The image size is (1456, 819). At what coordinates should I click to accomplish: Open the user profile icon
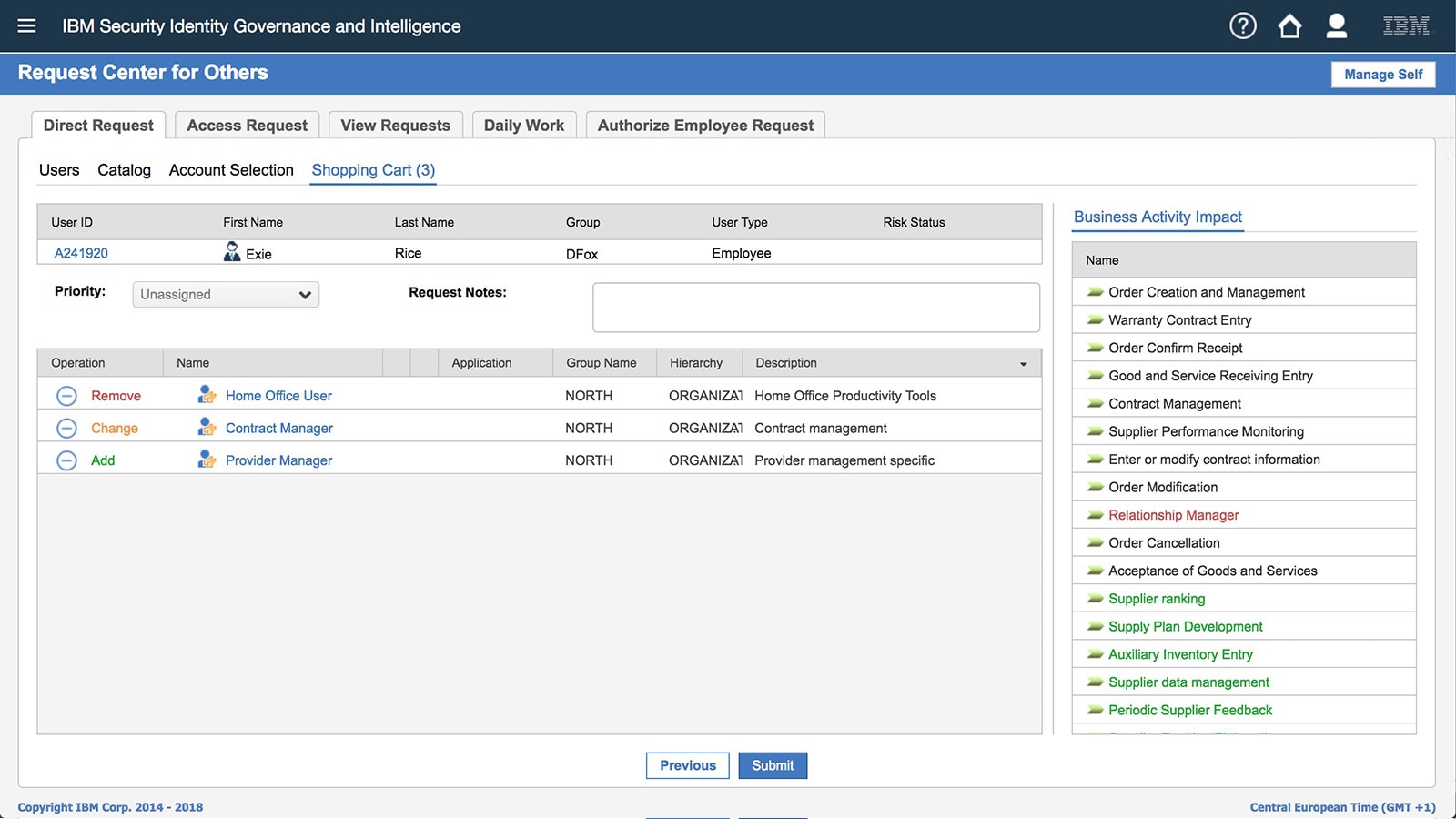(1336, 25)
